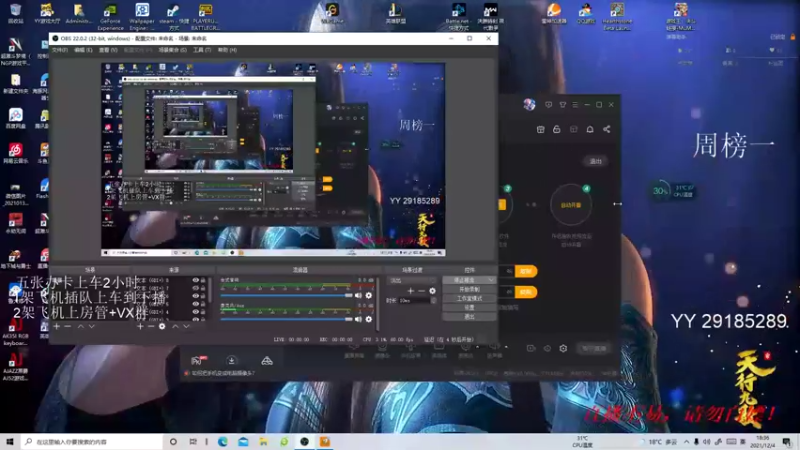Open the Battle.net desktop shortcut

[x=457, y=16]
